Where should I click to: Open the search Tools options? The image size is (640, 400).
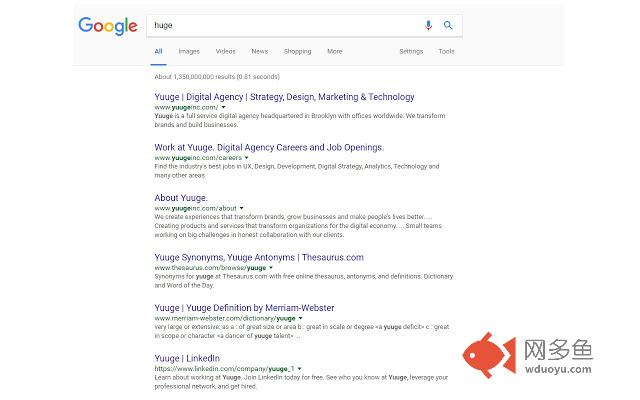point(446,51)
